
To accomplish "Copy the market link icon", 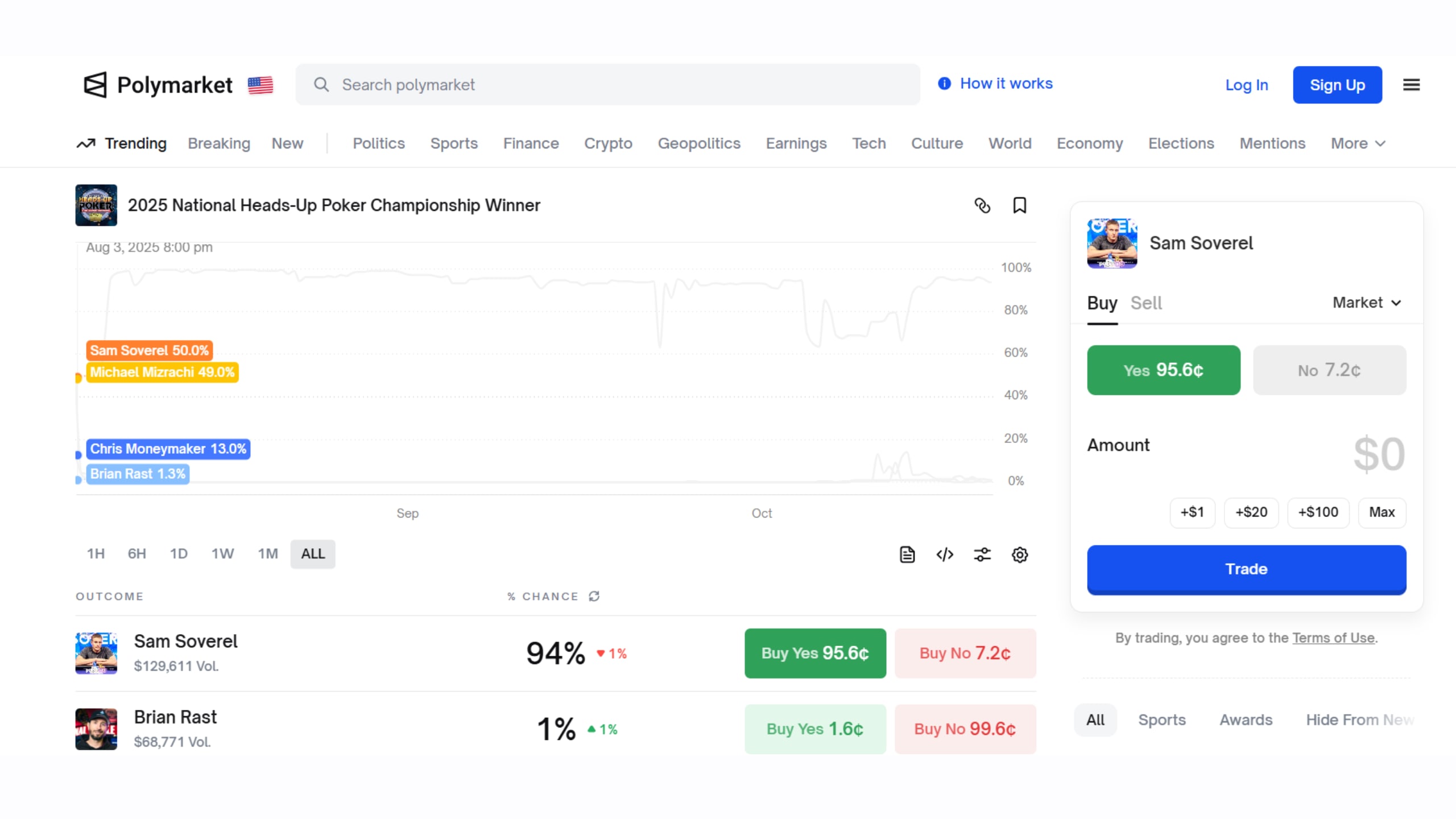I will click(x=982, y=205).
